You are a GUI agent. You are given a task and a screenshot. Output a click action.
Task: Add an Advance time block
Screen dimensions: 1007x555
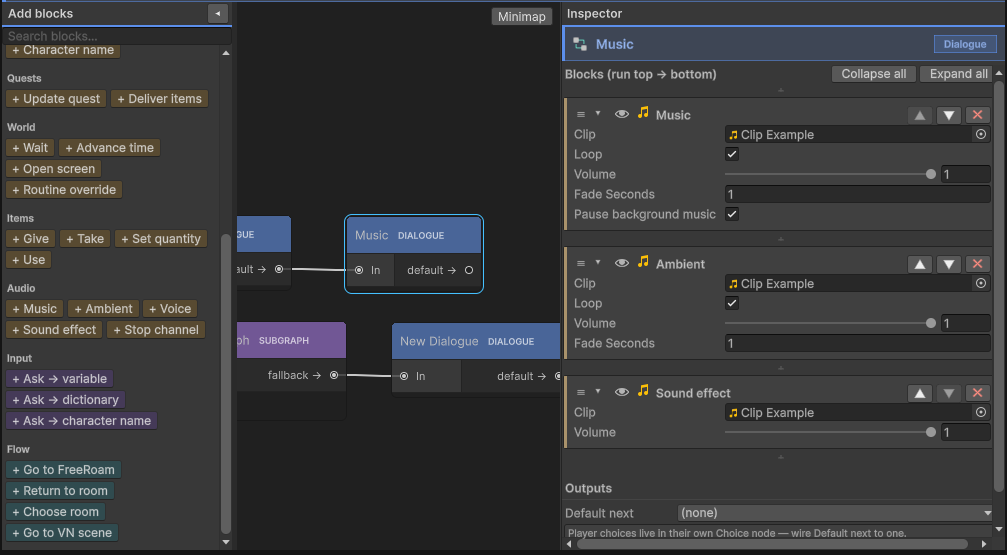coord(109,148)
